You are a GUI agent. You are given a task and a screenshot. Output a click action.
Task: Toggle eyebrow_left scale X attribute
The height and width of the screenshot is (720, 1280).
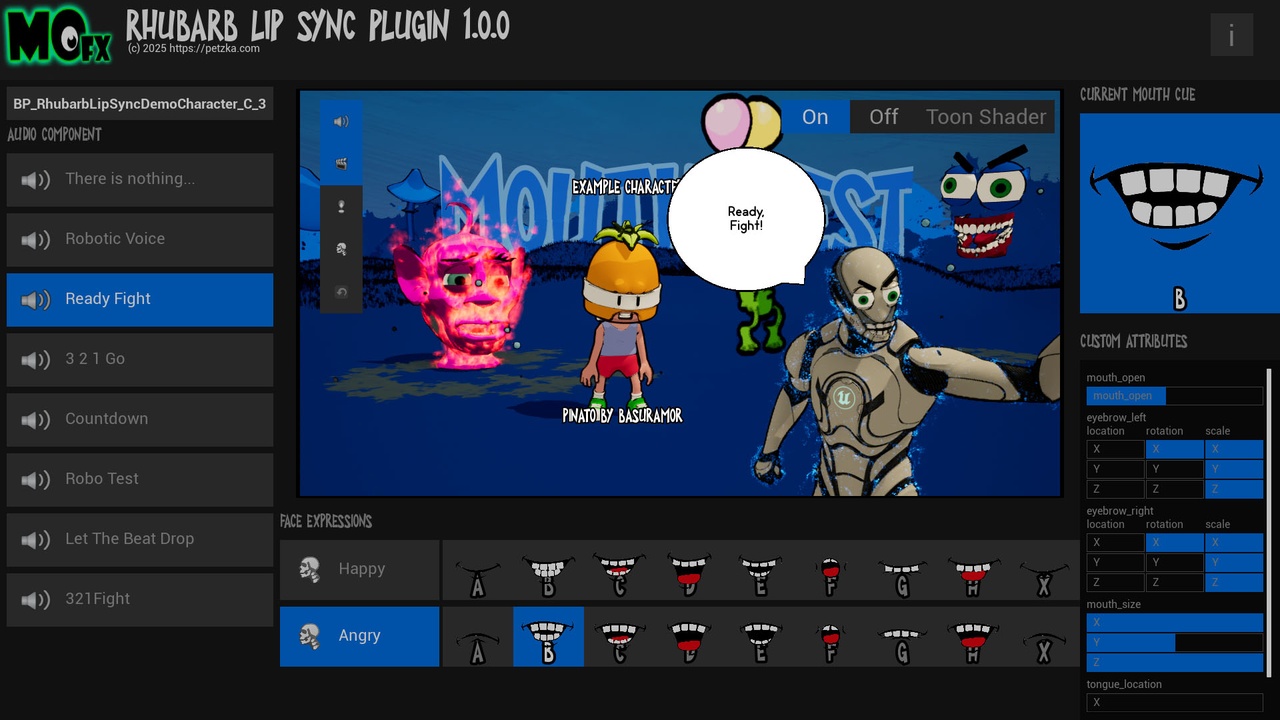tap(1234, 450)
